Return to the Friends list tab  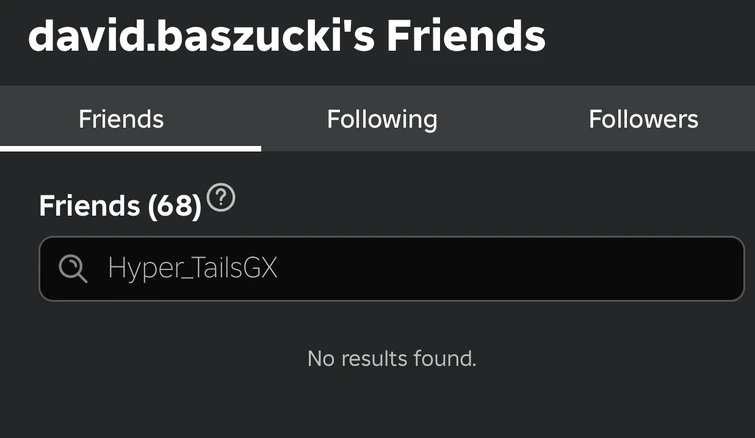point(121,119)
